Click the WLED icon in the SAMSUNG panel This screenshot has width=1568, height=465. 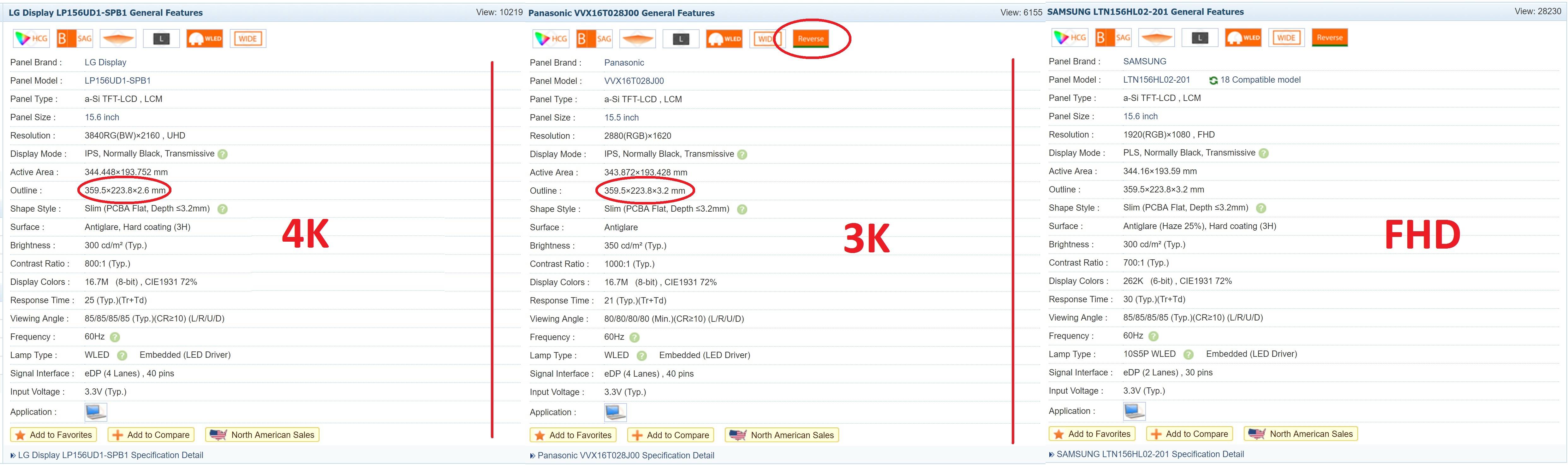[1243, 38]
